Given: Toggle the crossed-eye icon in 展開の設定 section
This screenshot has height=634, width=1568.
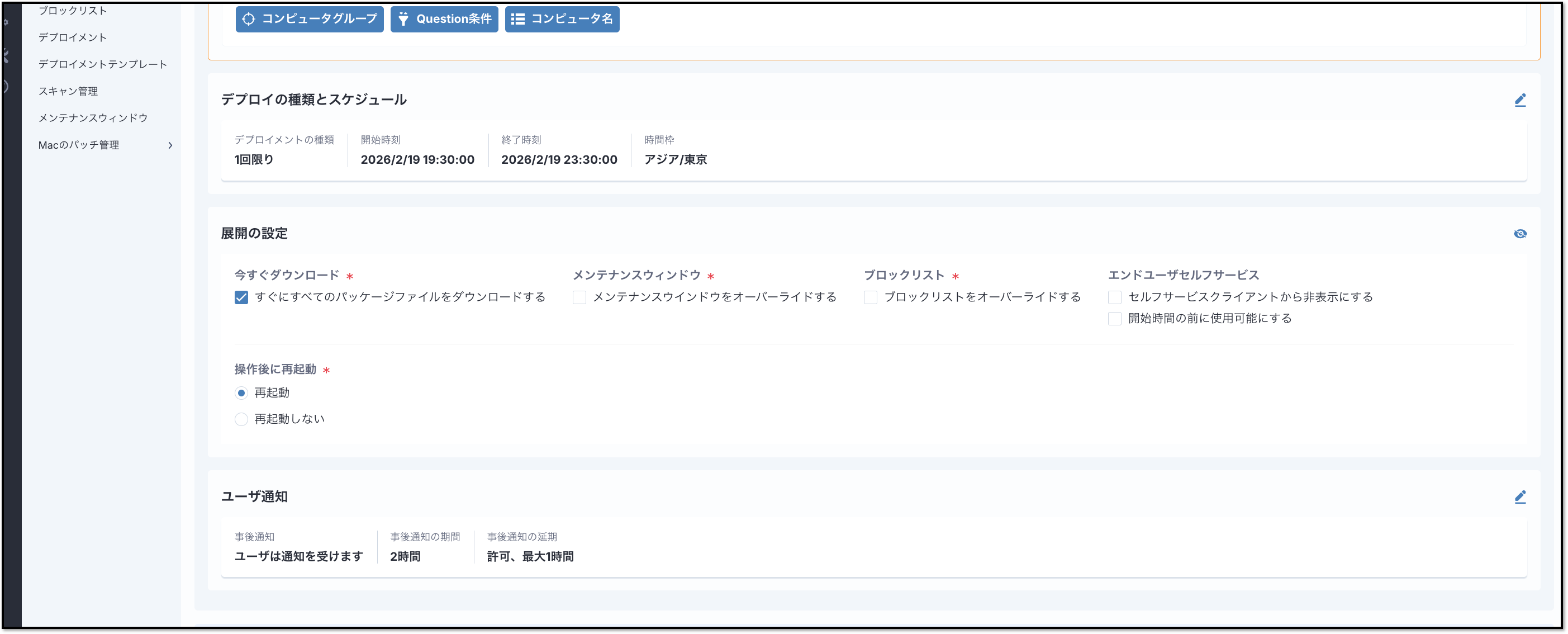Looking at the screenshot, I should 1520,233.
